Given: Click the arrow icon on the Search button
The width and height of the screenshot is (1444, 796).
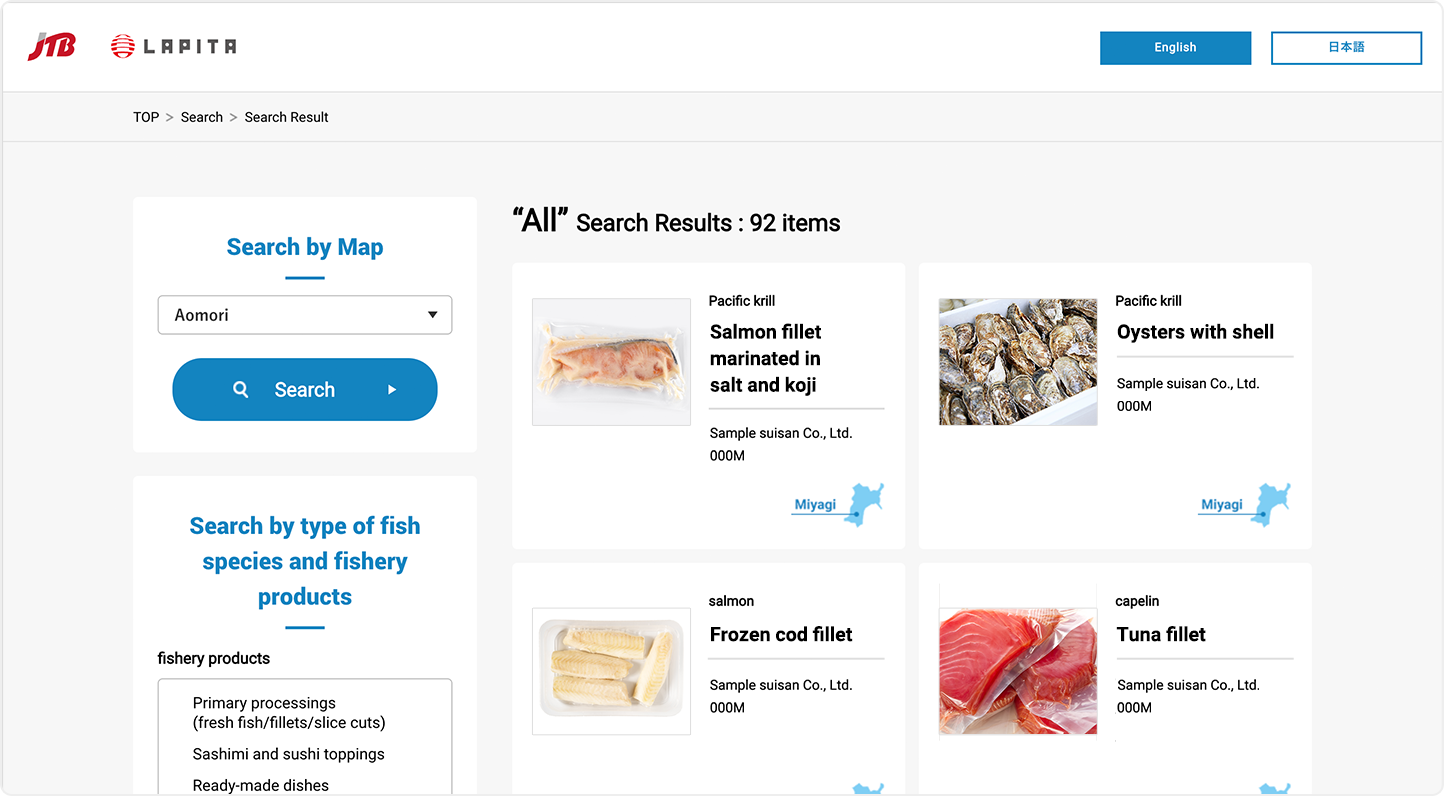Looking at the screenshot, I should click(392, 390).
